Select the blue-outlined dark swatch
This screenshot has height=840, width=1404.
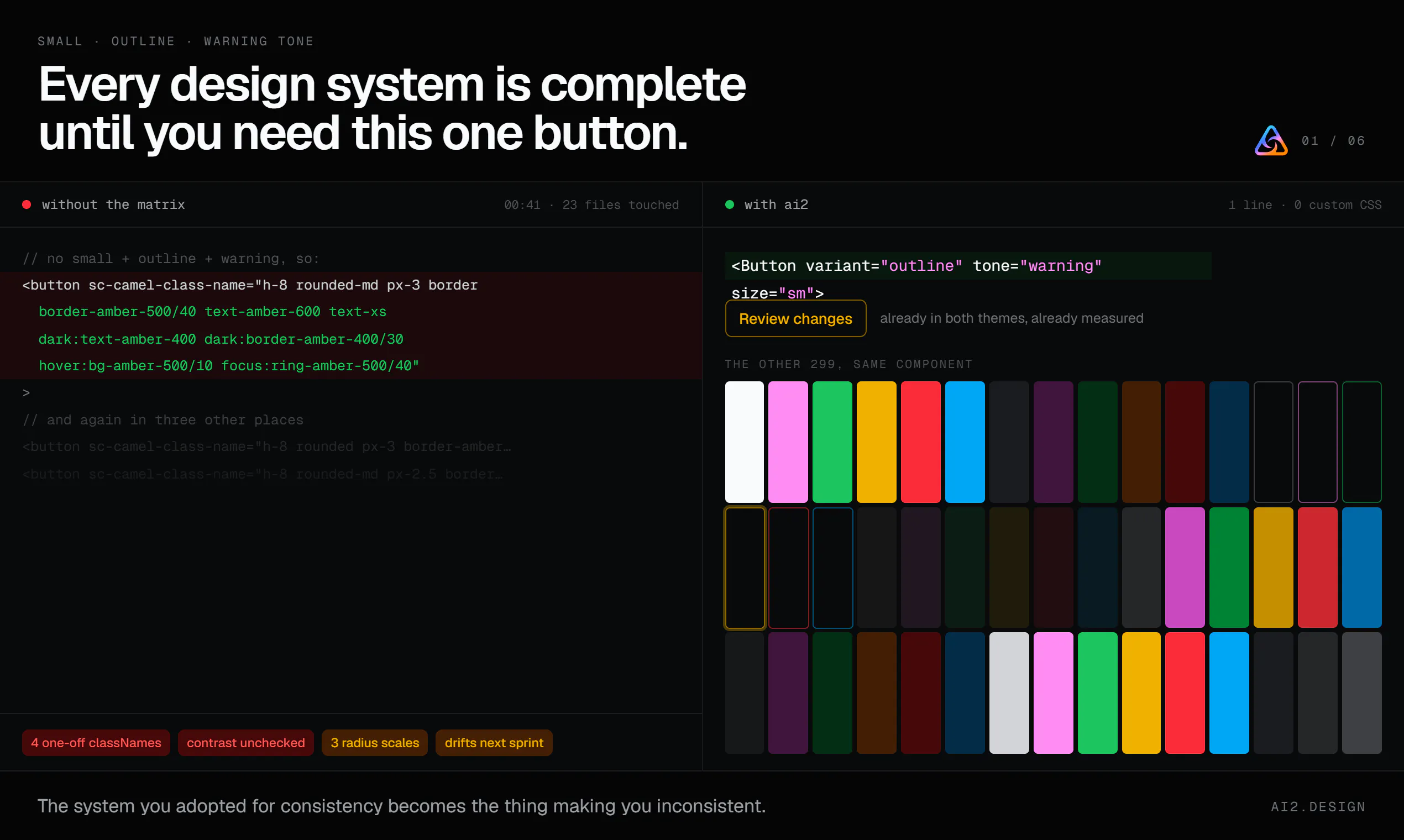click(833, 568)
